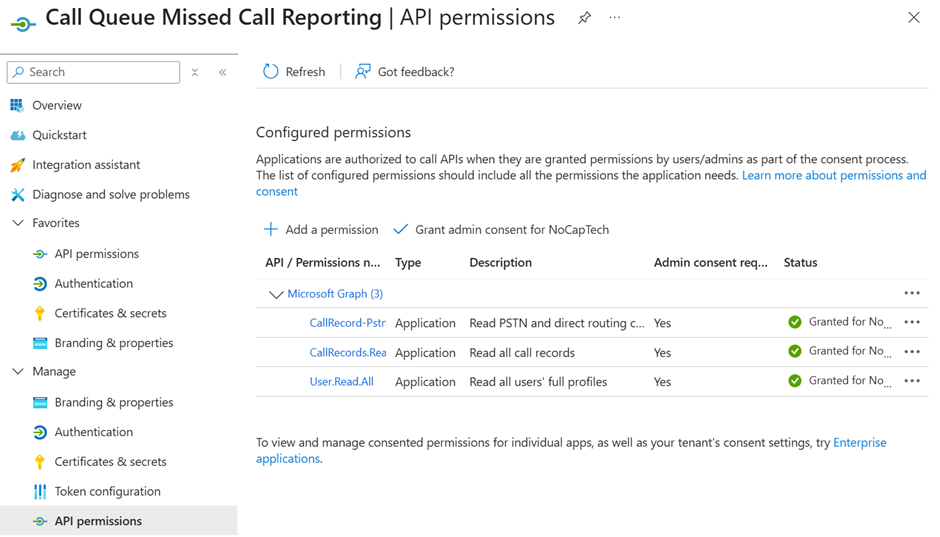940x537 pixels.
Task: Click into the sidebar Search field
Action: click(x=100, y=72)
